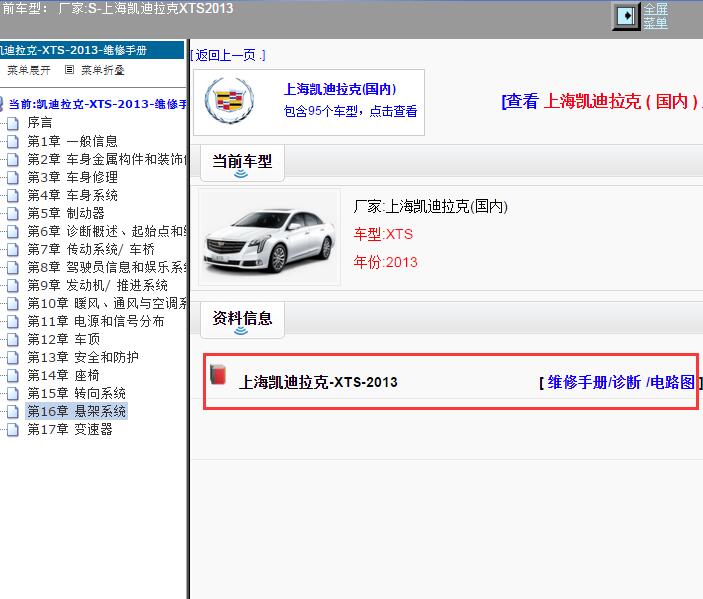The width and height of the screenshot is (703, 599).
Task: Click page icon next to 第4章
Action: tap(13, 195)
